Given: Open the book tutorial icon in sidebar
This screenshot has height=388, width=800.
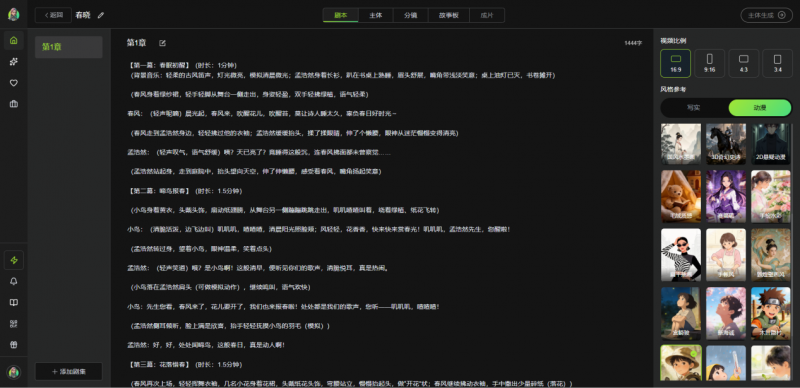Looking at the screenshot, I should pos(14,302).
